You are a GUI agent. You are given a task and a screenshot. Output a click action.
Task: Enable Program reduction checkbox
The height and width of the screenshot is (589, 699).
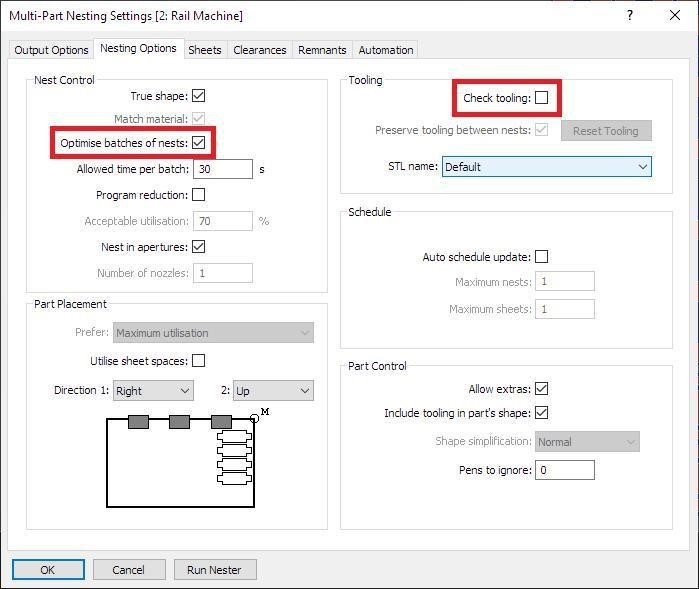pyautogui.click(x=198, y=195)
